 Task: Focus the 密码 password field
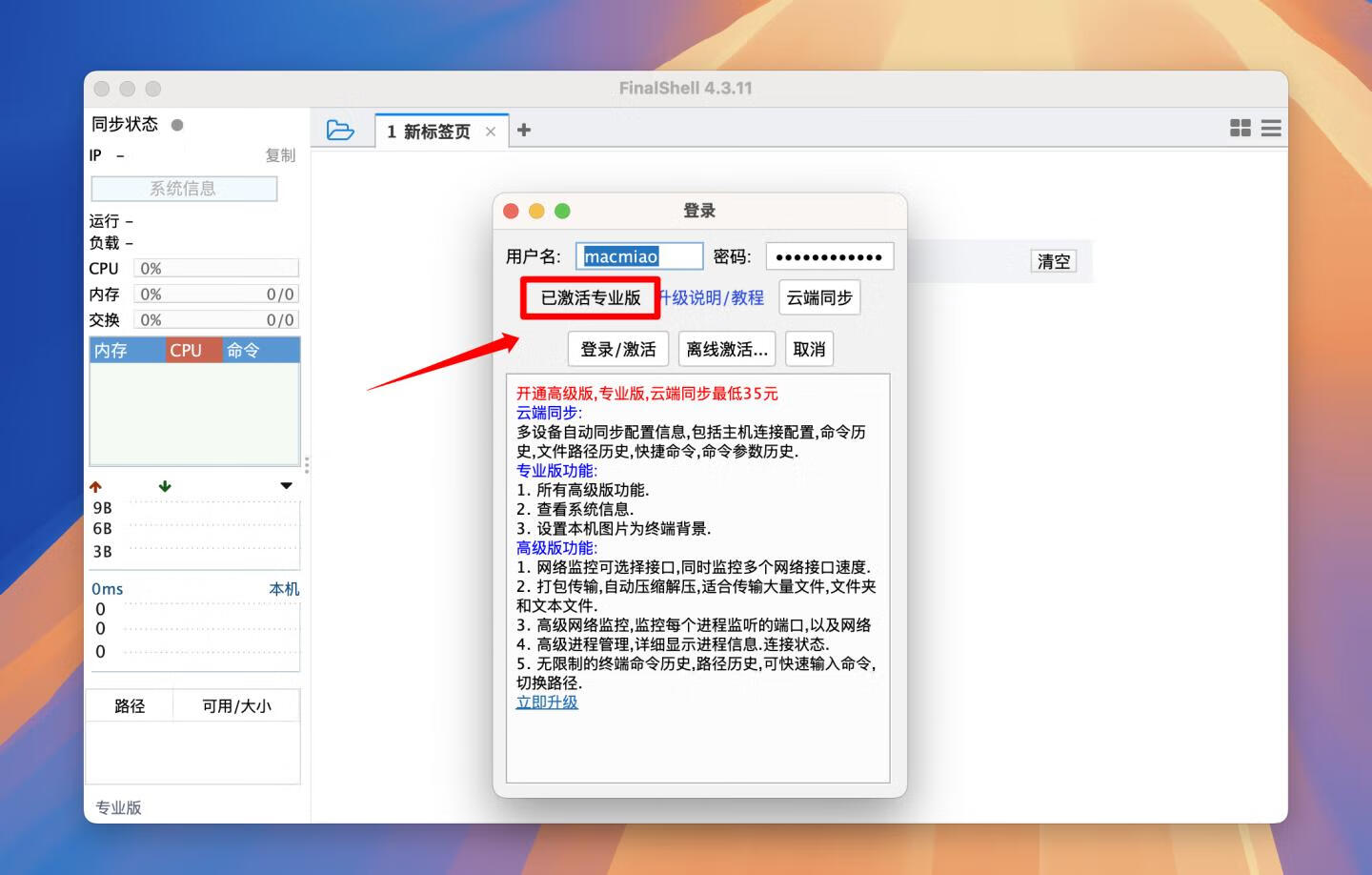830,256
